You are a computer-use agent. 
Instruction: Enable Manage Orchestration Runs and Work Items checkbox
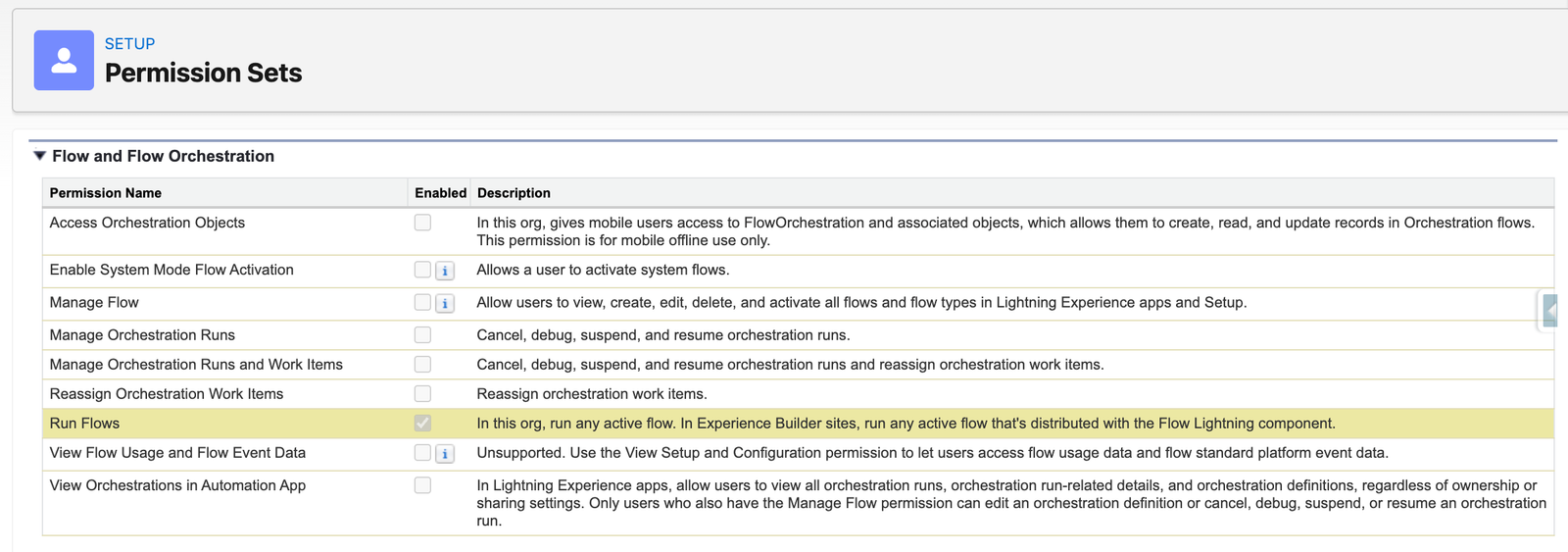[422, 365]
